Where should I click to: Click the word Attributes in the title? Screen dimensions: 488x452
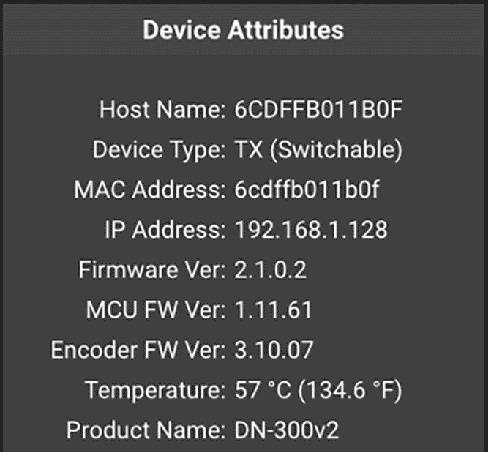[x=286, y=30]
